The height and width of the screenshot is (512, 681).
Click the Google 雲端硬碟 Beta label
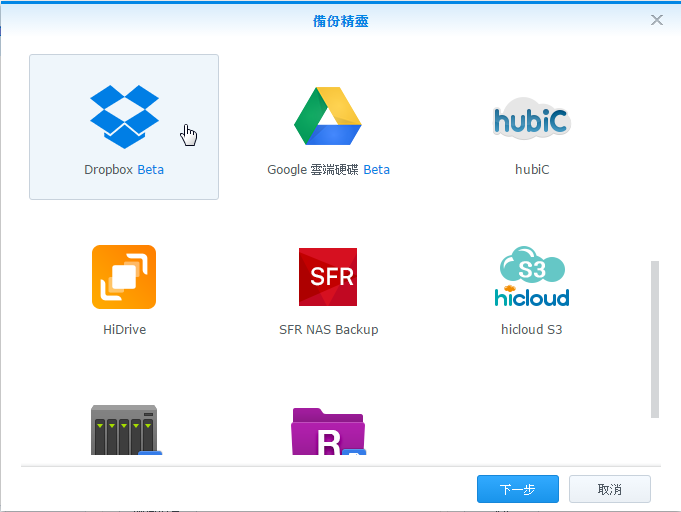pos(328,169)
